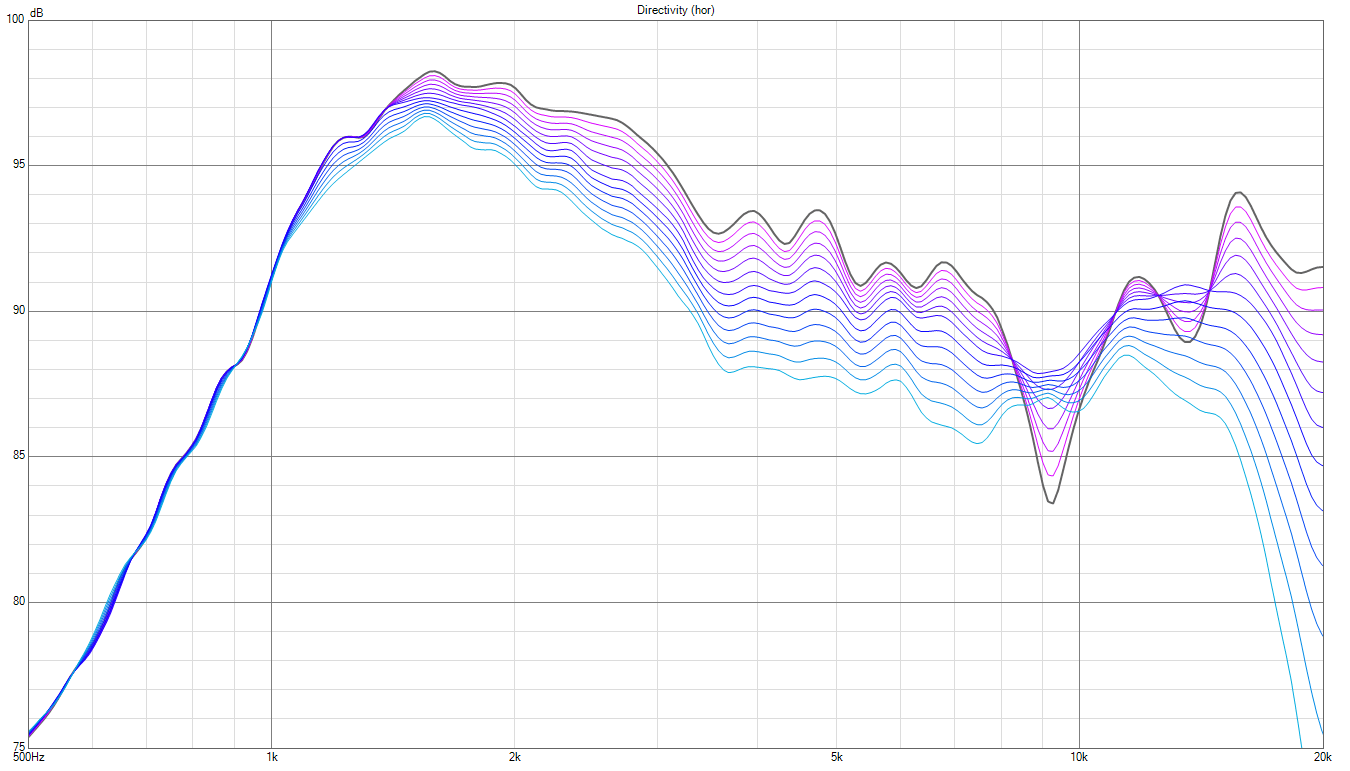Click the 10k frequency axis label
1350x771 pixels.
pos(1079,758)
